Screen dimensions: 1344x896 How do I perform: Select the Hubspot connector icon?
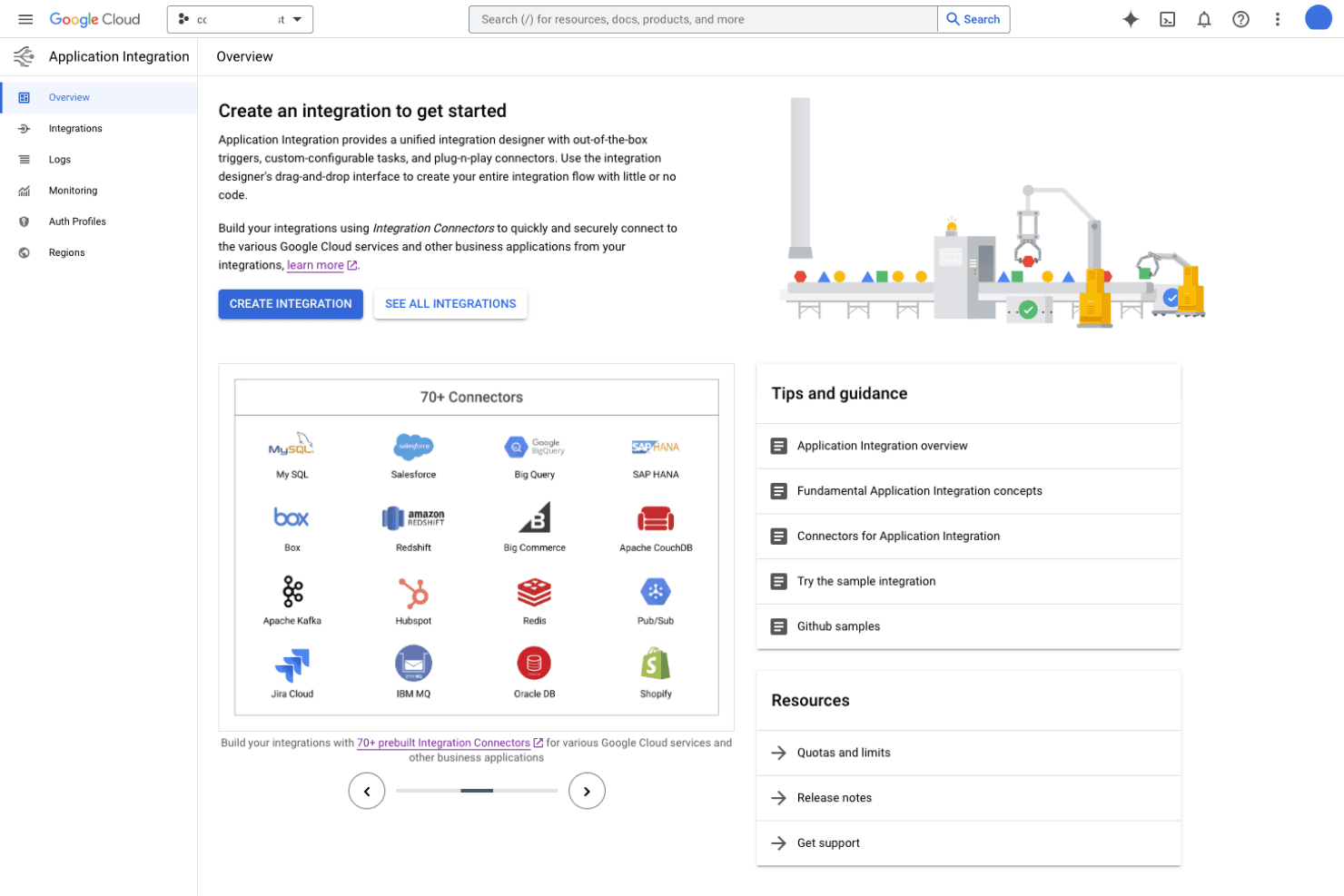coord(413,593)
